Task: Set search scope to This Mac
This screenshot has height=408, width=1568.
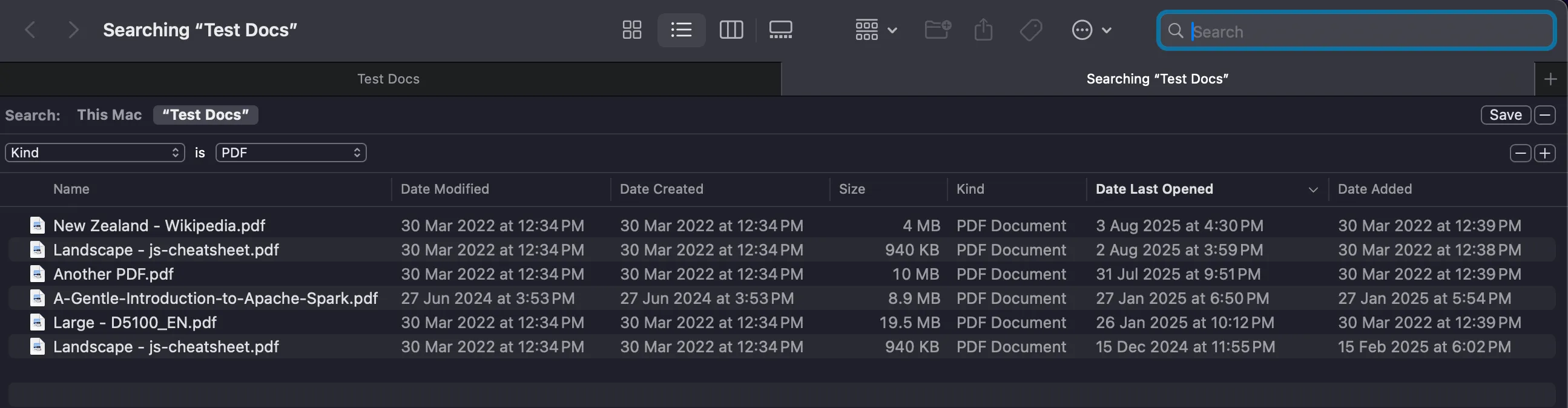Action: [109, 114]
